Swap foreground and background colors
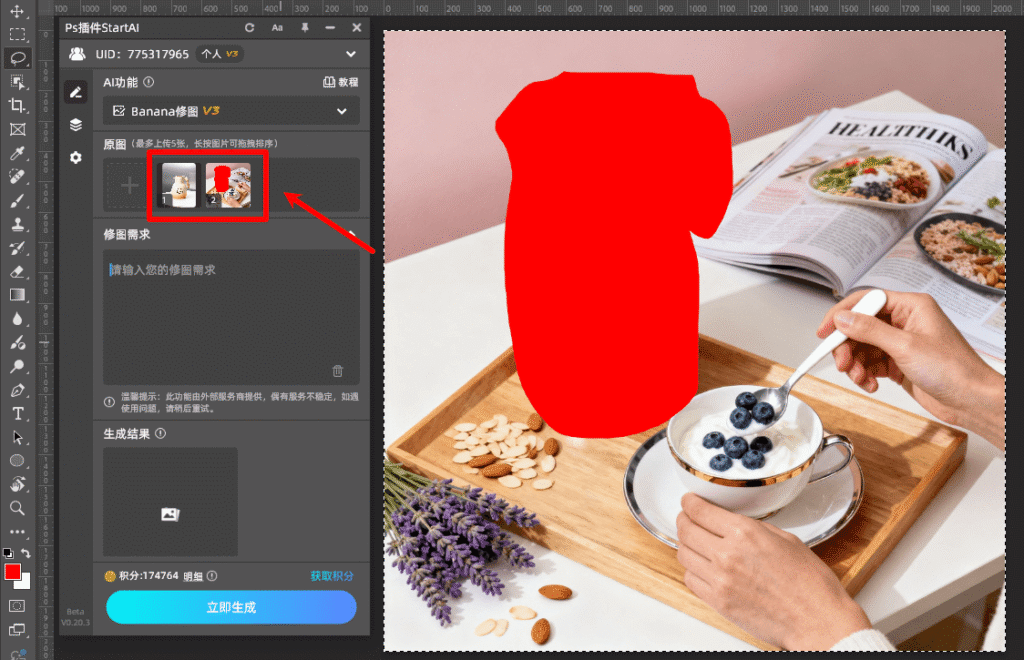Viewport: 1024px width, 660px height. [27, 553]
